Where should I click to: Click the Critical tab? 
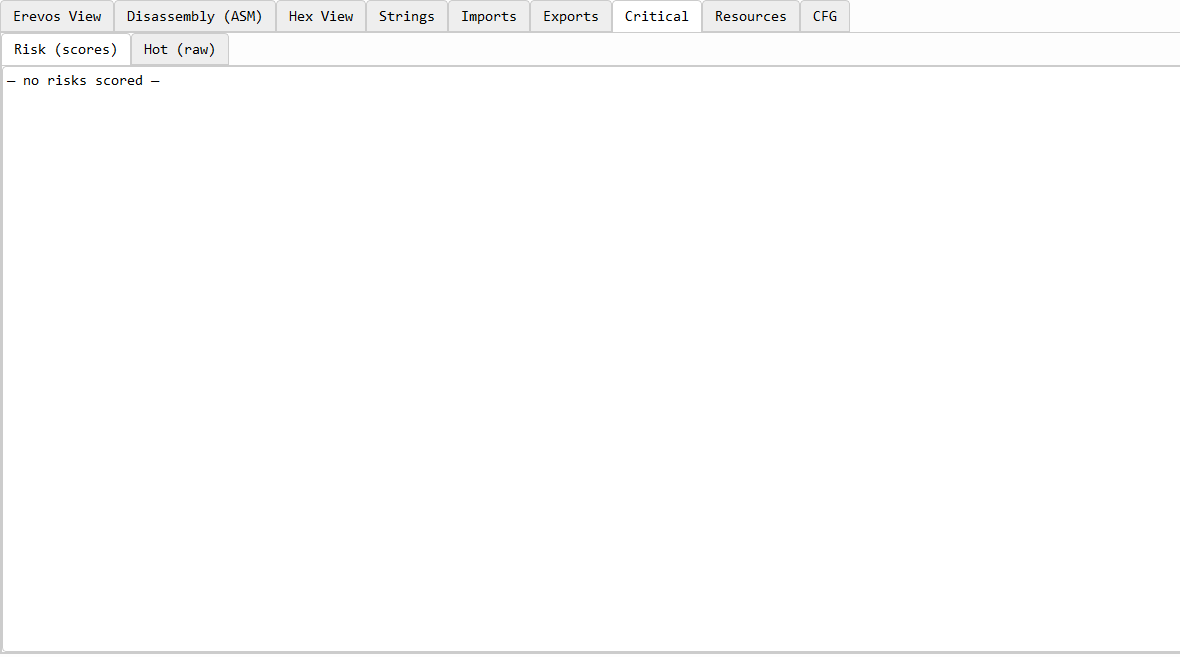tap(657, 17)
